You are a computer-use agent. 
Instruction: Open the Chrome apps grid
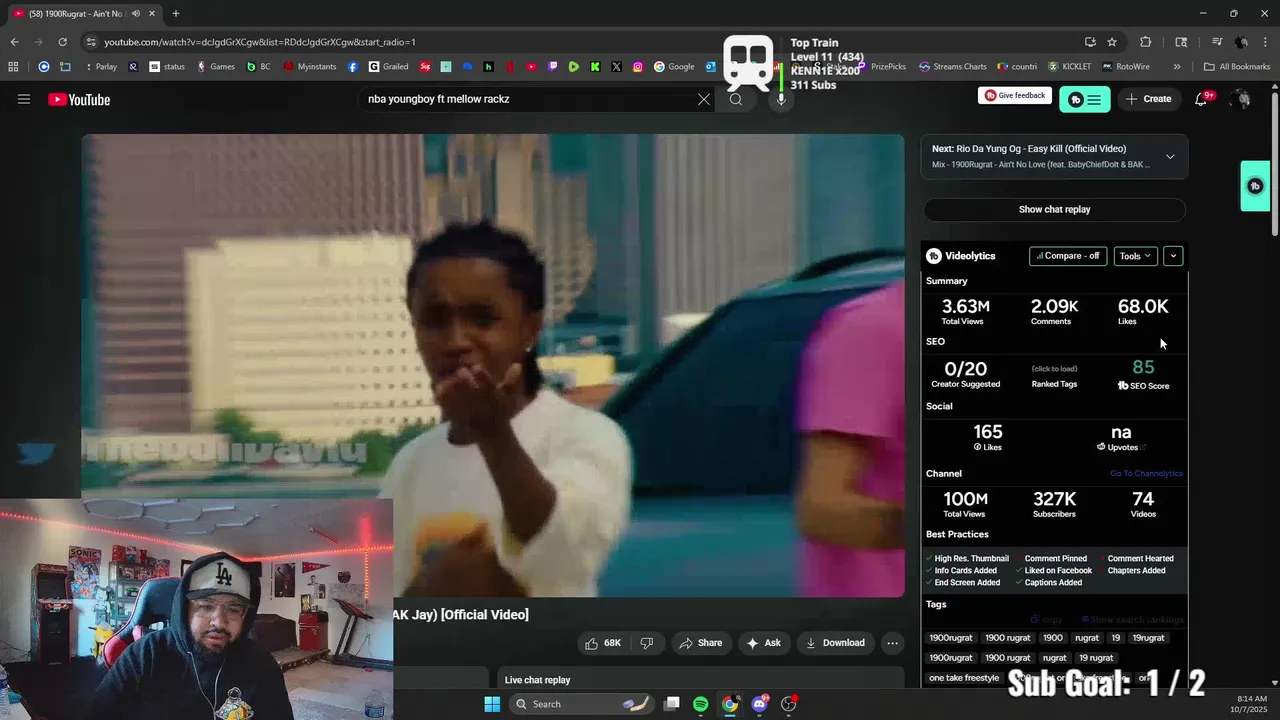tap(13, 67)
